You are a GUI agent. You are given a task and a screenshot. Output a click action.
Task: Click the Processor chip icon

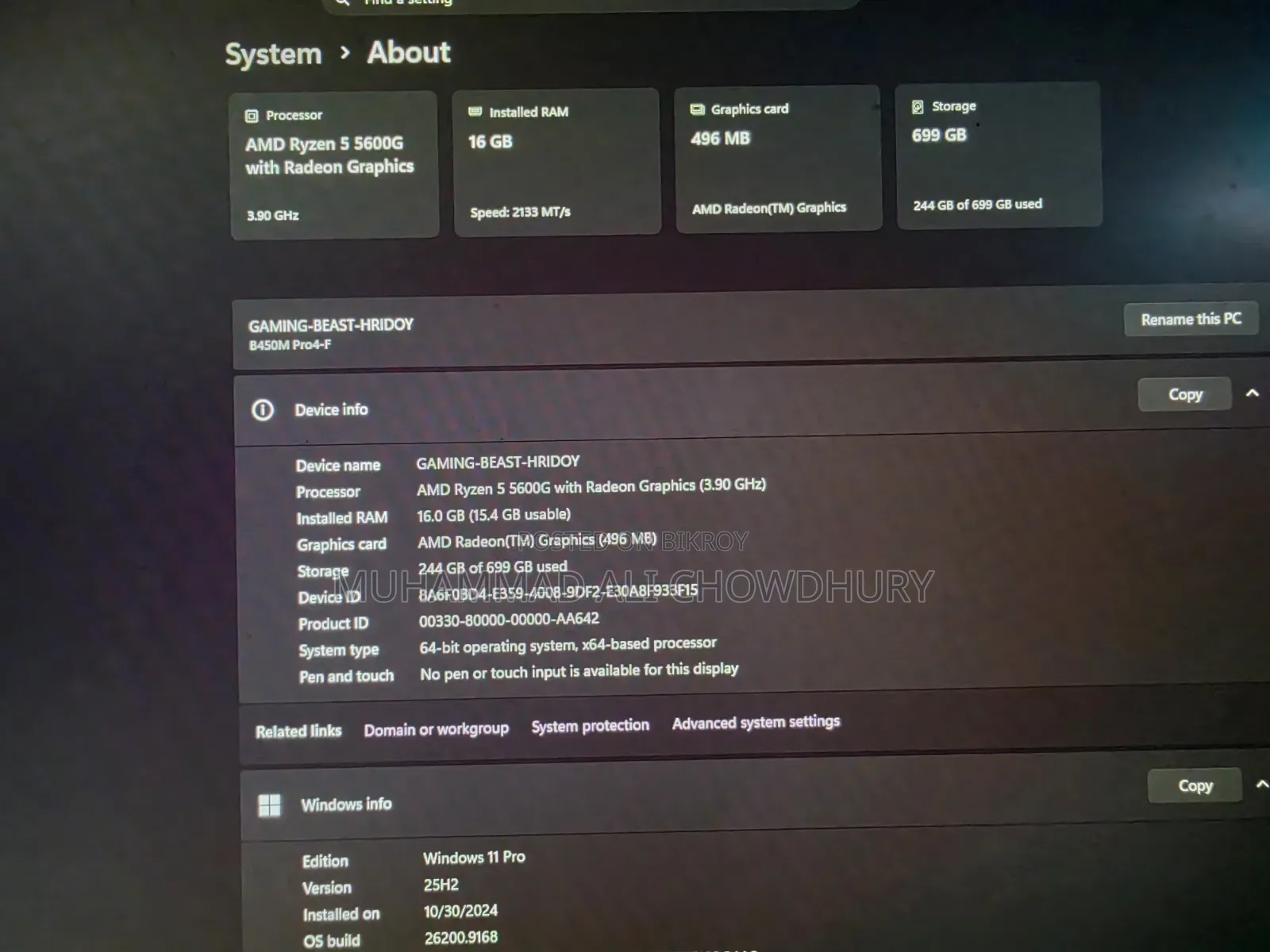coord(252,116)
